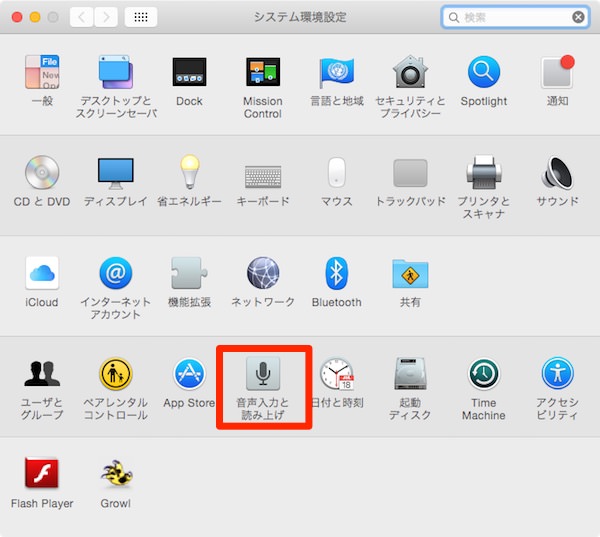600x537 pixels.
Task: Open 日付と時刻 preferences
Action: [336, 373]
